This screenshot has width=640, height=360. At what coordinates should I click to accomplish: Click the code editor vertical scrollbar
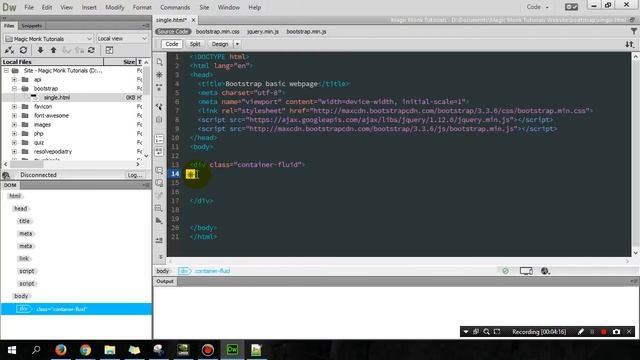[x=636, y=154]
